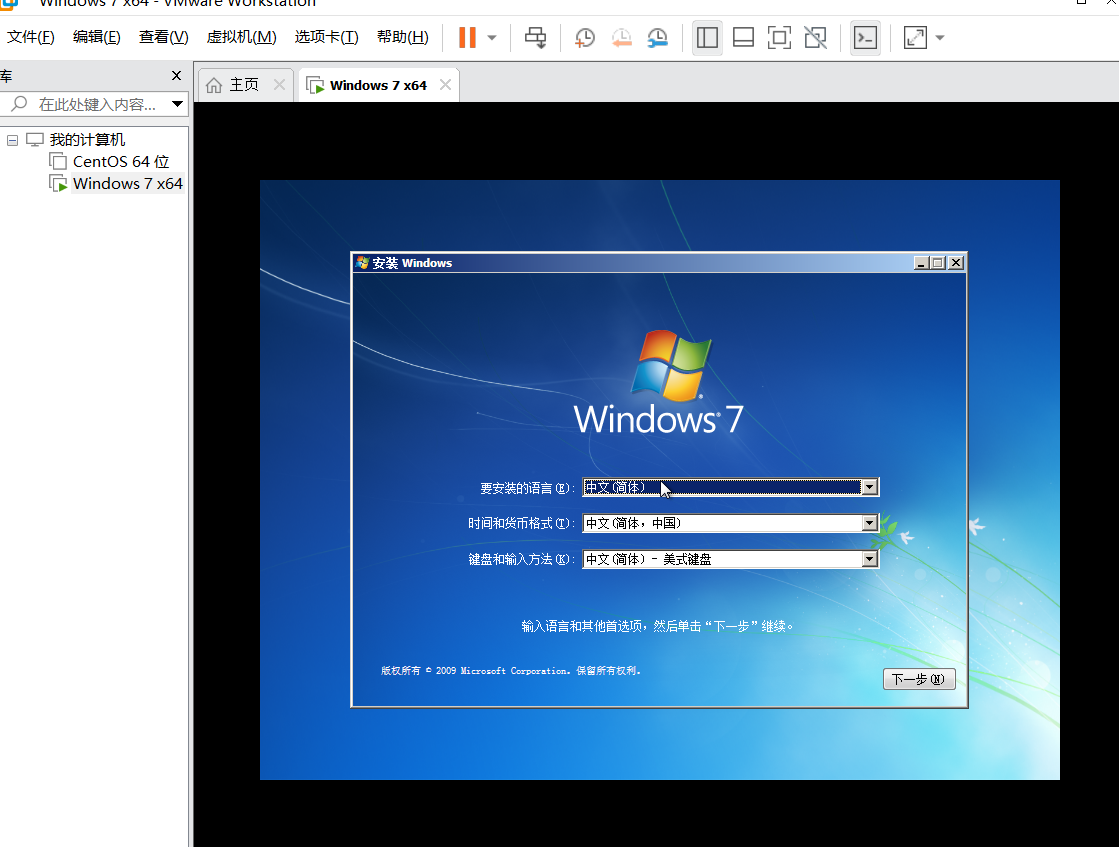The image size is (1119, 847).
Task: Toggle the library sidebar view icon
Action: (707, 38)
